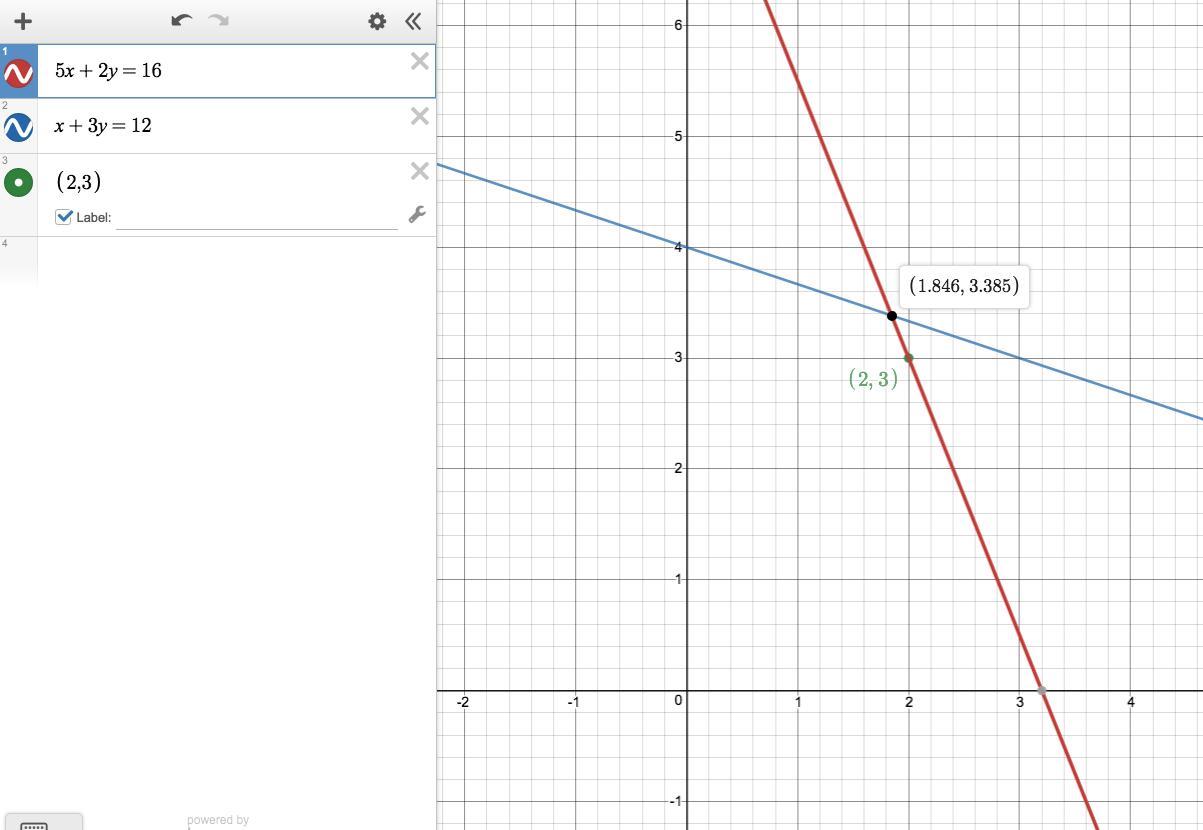Viewport: 1203px width, 830px height.
Task: Open graph settings gear menu
Action: 377,21
